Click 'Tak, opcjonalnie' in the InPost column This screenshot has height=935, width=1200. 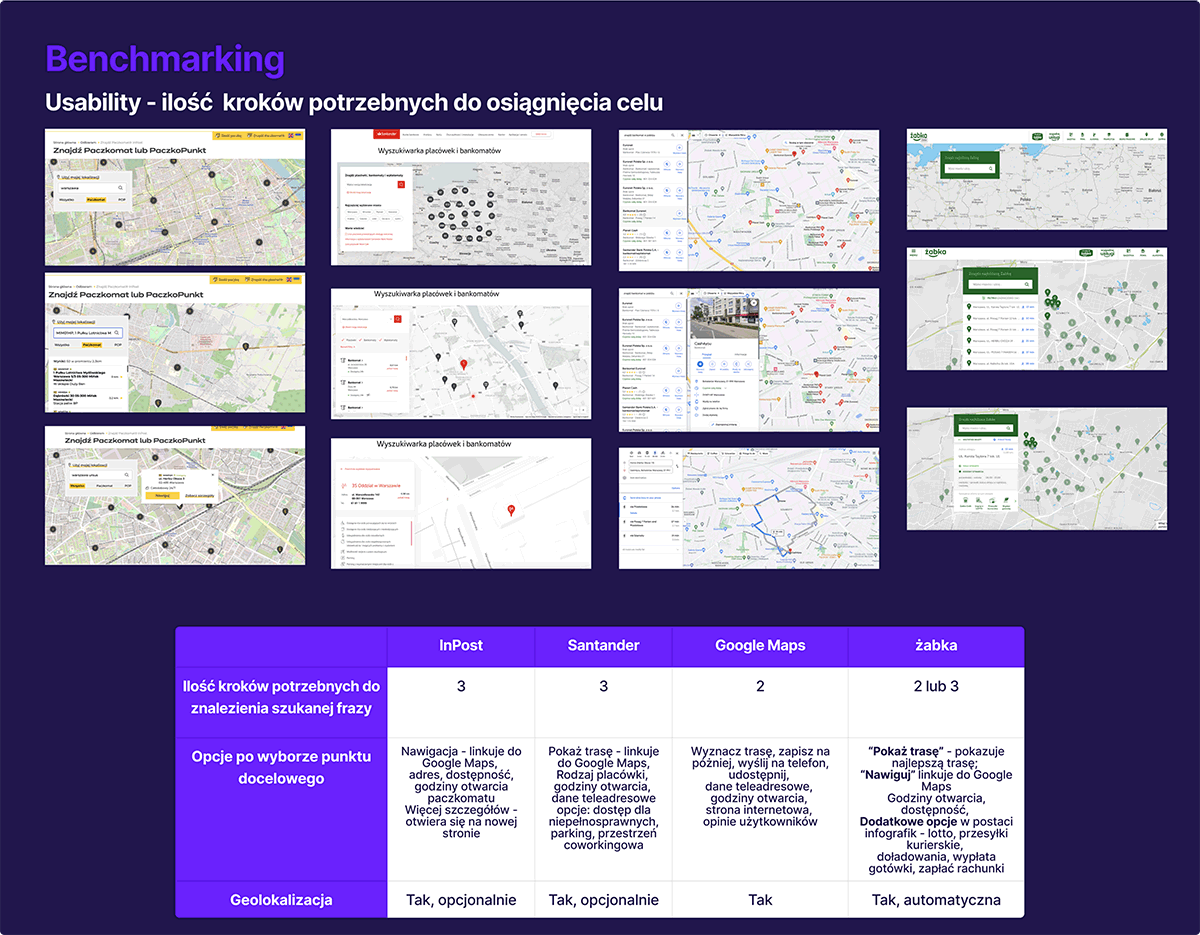pos(461,900)
